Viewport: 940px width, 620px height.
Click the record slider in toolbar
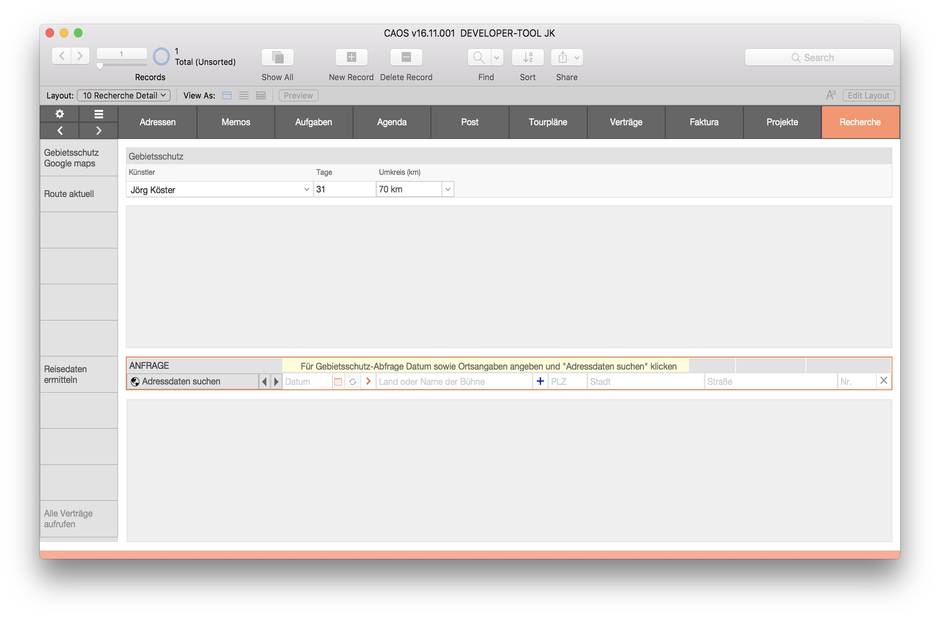tap(122, 64)
